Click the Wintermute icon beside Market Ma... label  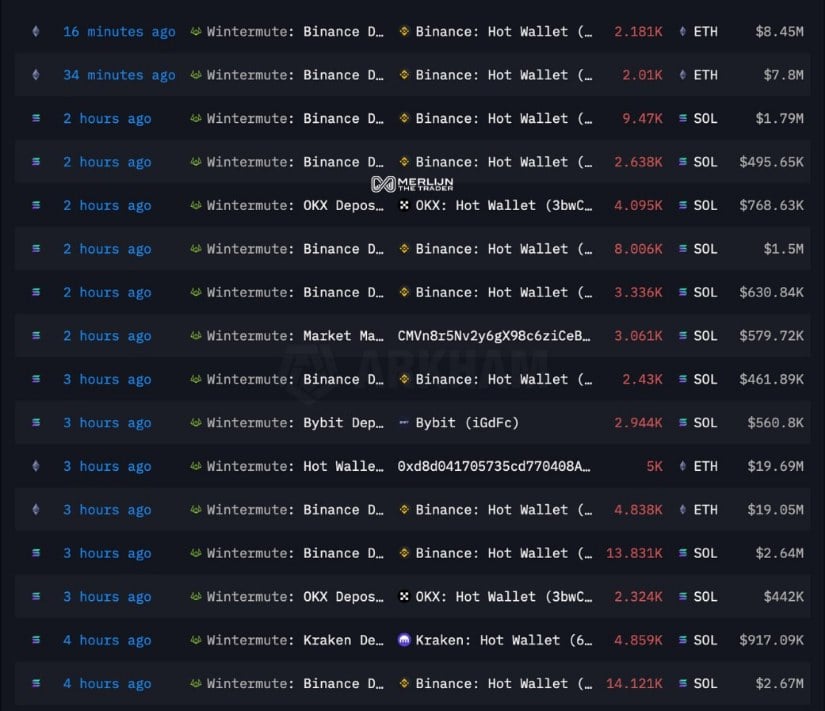pyautogui.click(x=196, y=336)
